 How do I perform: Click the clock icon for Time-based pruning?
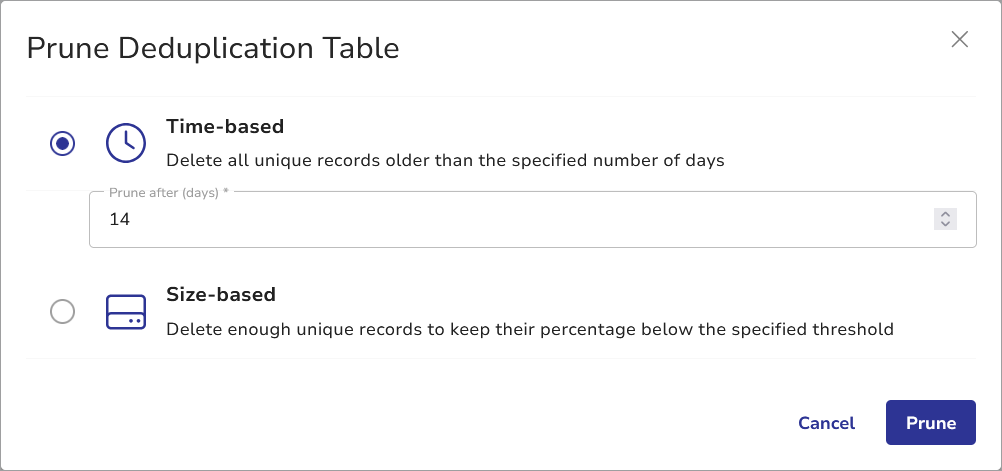click(126, 143)
